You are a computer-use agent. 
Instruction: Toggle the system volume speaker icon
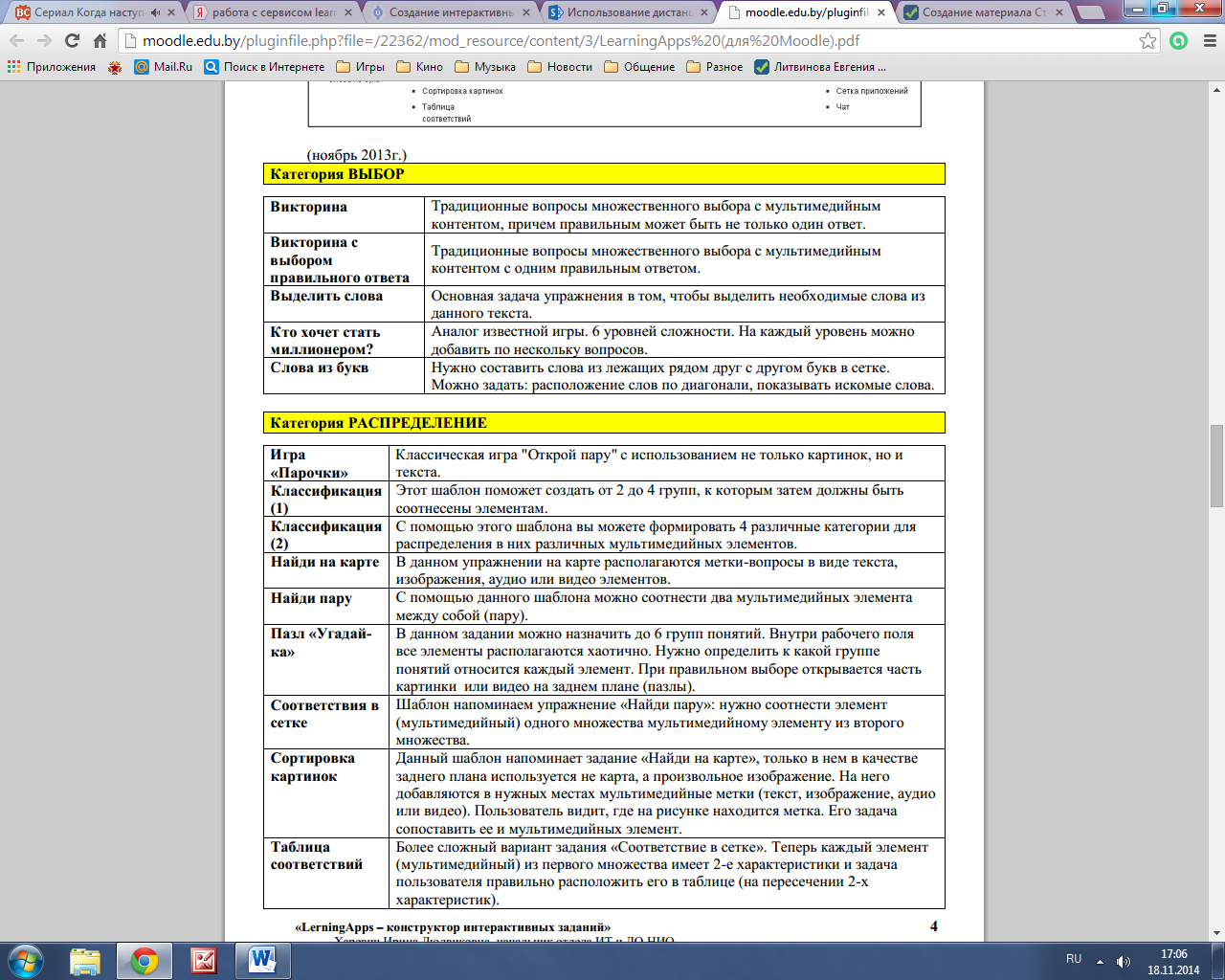tap(1124, 961)
